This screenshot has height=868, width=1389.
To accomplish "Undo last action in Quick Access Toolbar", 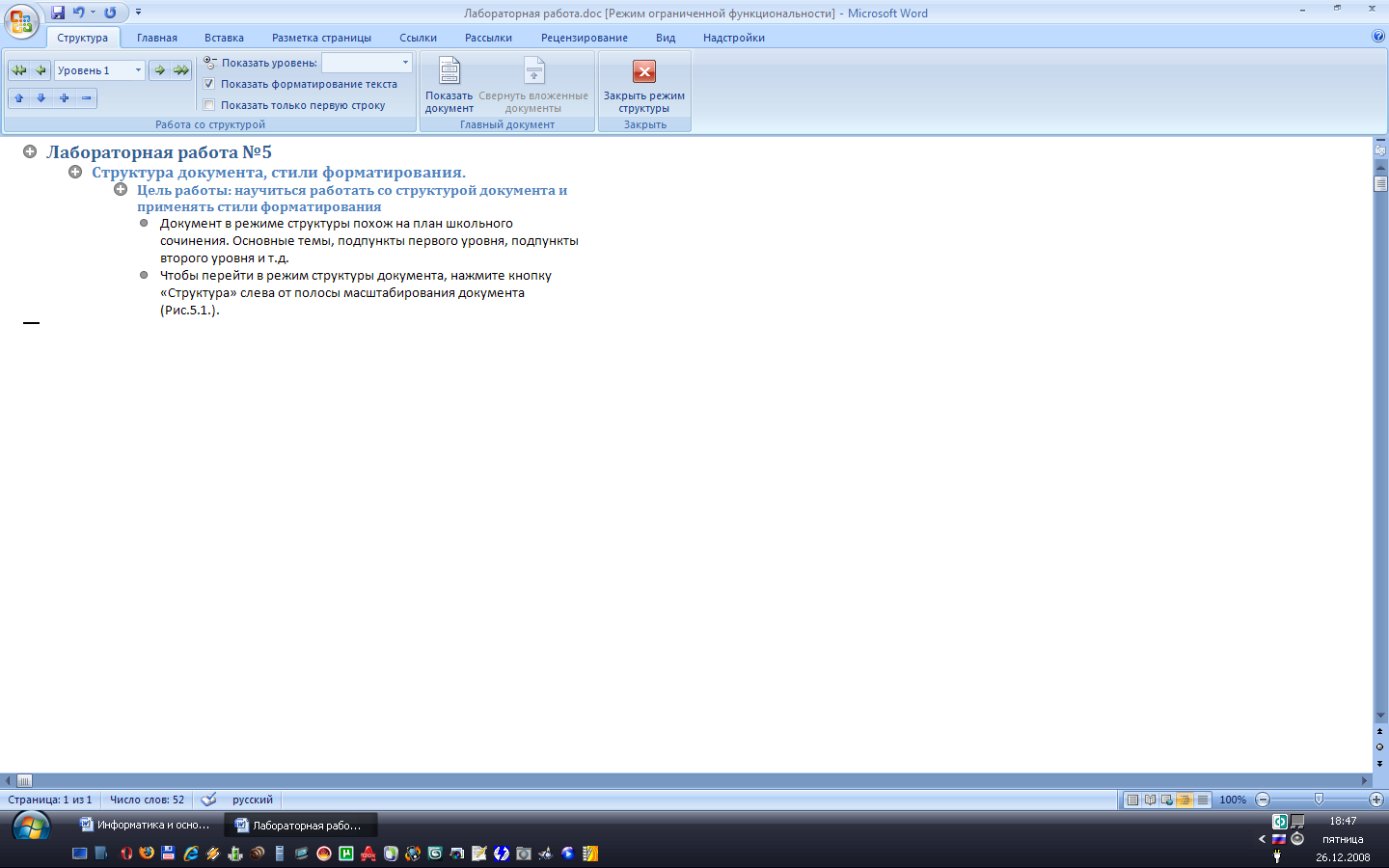I will point(78,13).
